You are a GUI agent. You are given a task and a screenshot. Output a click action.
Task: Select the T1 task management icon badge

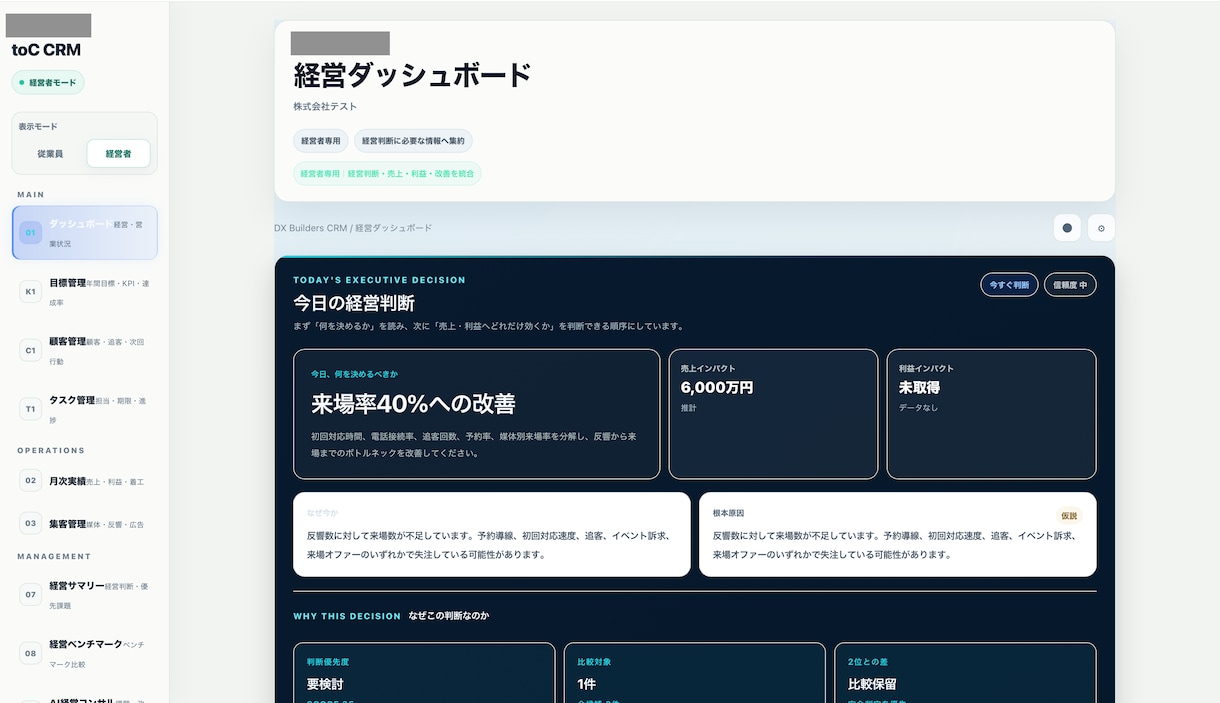(x=31, y=409)
